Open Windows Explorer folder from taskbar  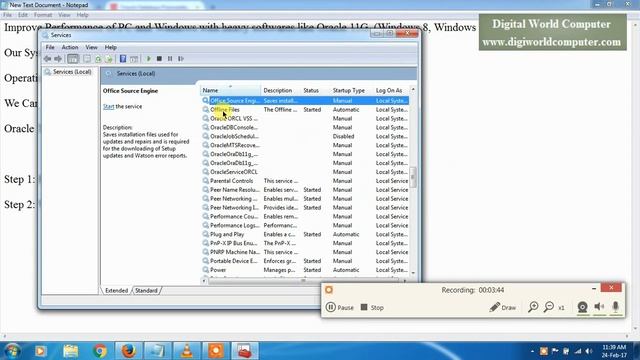pos(70,351)
